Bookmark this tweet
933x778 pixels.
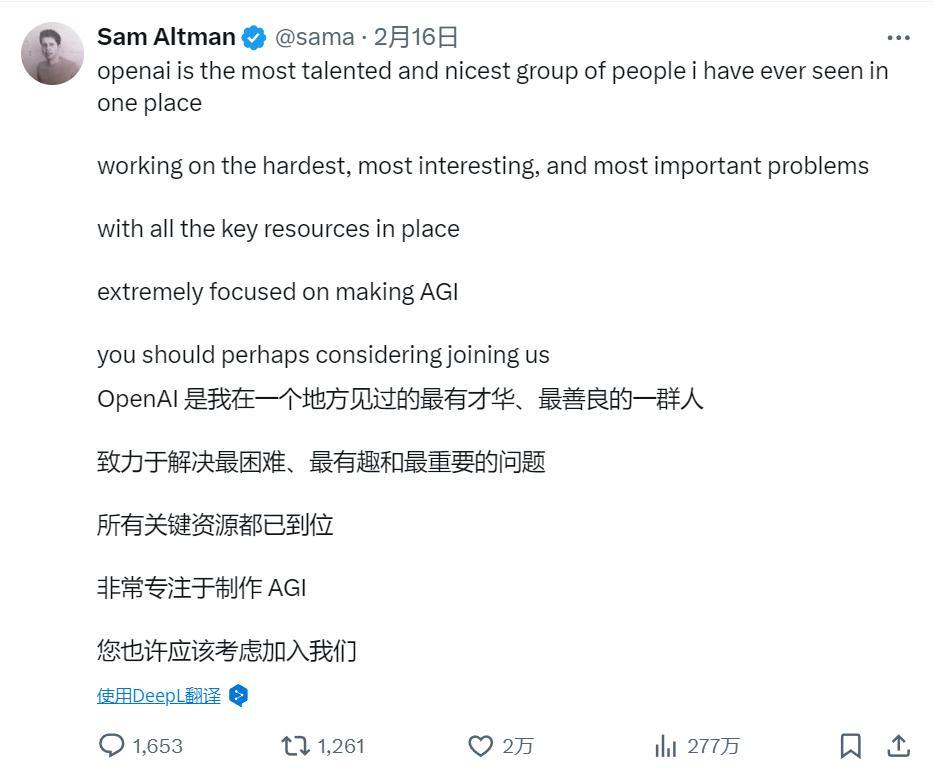coord(850,746)
